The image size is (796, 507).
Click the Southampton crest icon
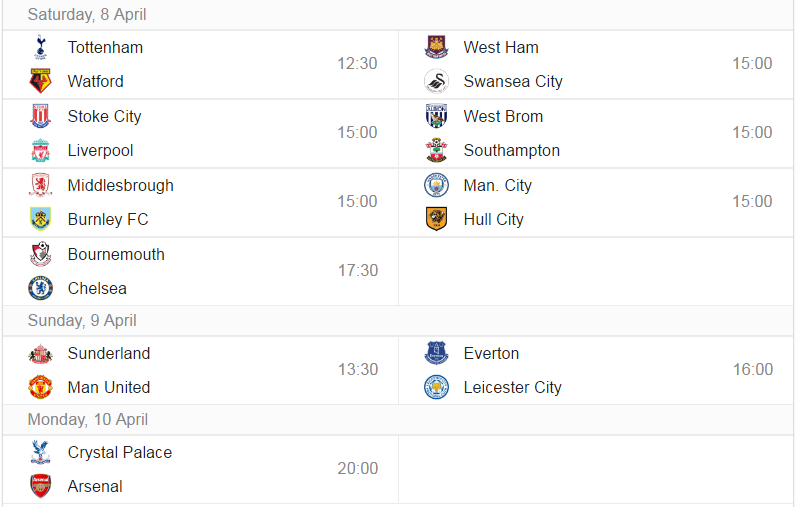click(x=437, y=150)
